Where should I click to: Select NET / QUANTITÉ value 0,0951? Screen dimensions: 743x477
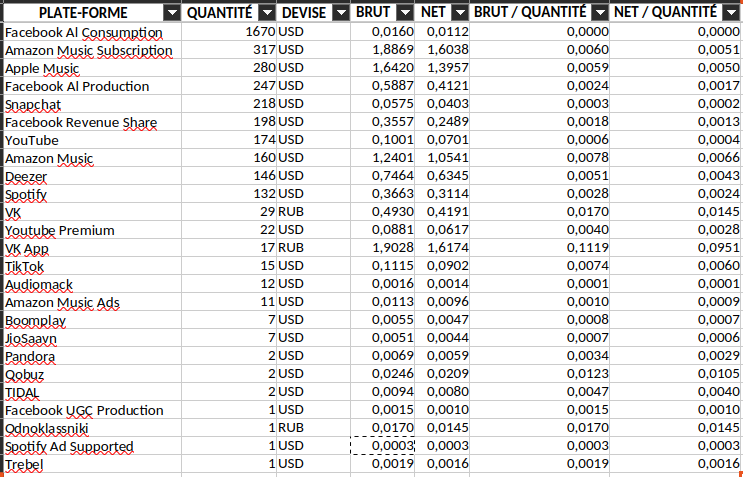[675, 248]
